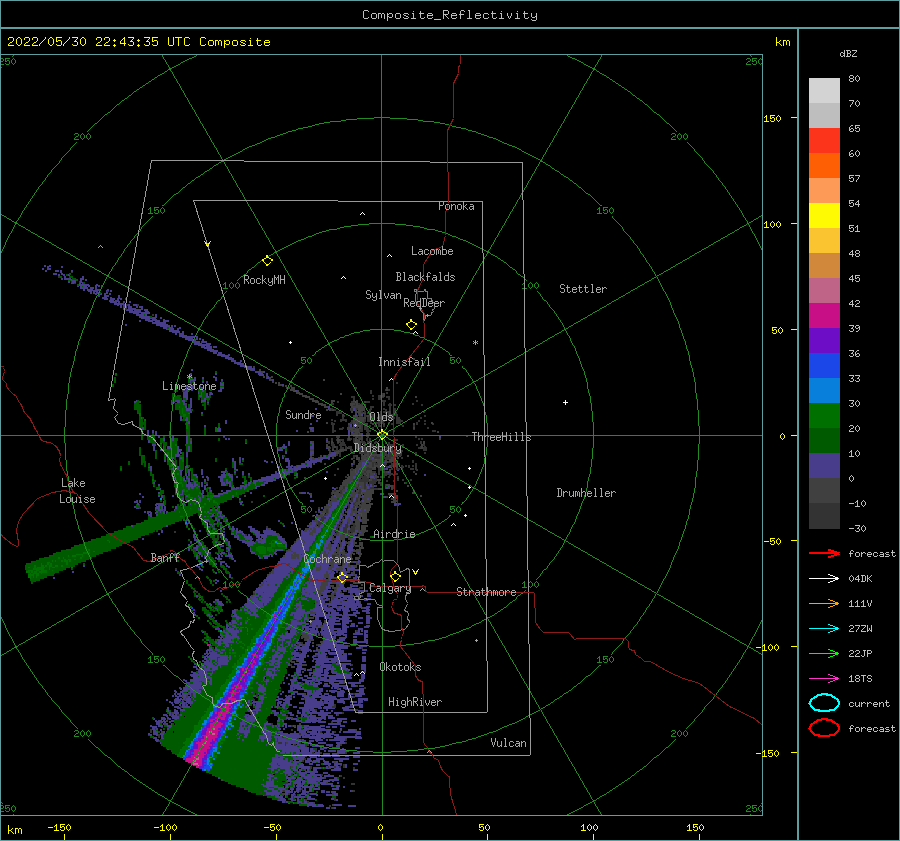Click the cyan 27ZW arrow legend icon
The image size is (900, 841).
point(824,629)
